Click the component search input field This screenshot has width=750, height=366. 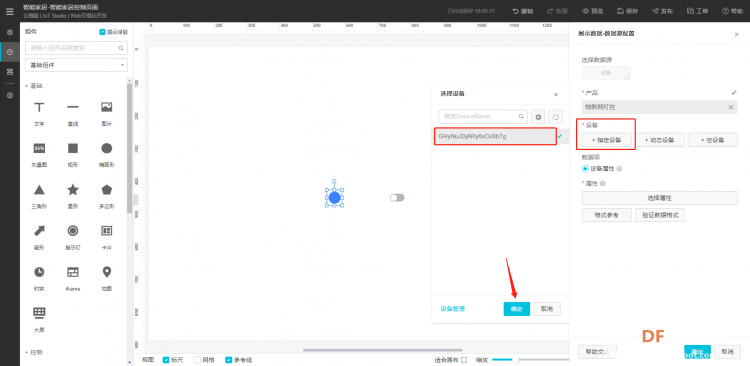[76, 48]
